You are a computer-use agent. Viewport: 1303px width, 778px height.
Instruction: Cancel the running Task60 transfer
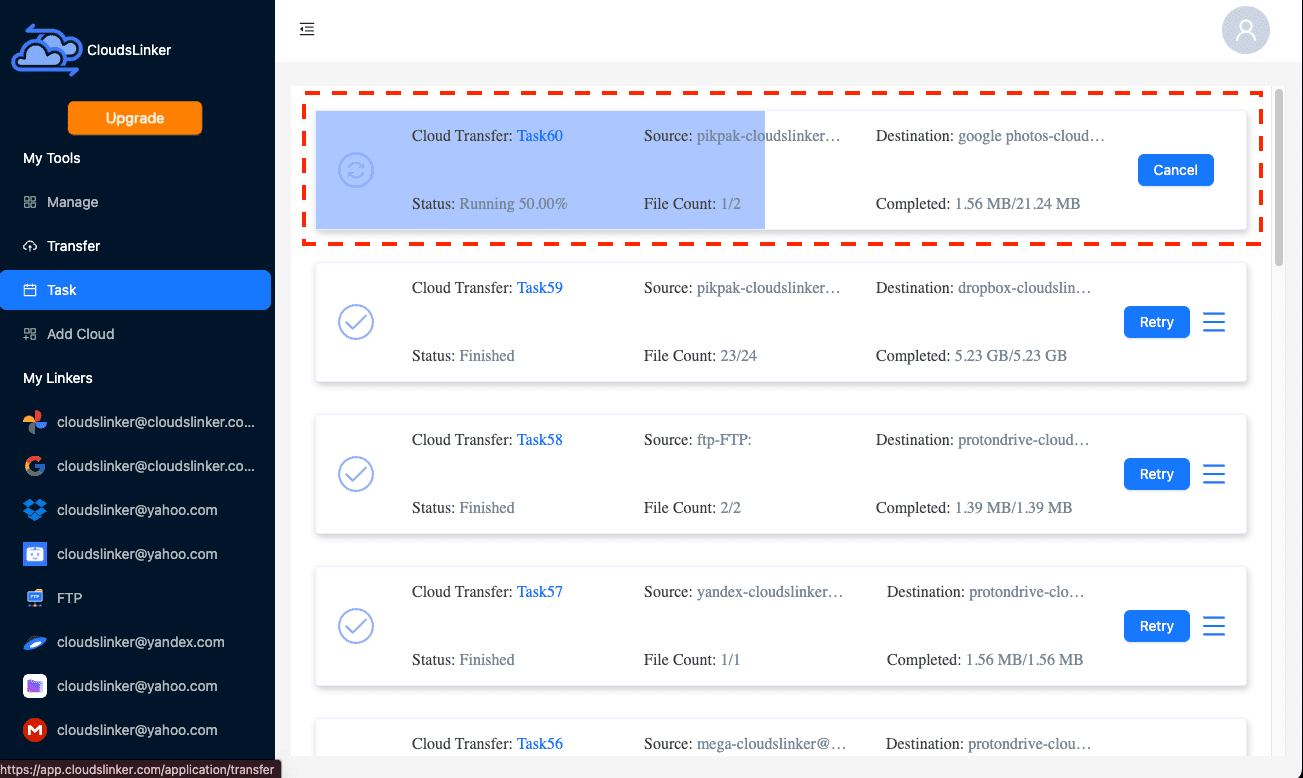coord(1175,170)
